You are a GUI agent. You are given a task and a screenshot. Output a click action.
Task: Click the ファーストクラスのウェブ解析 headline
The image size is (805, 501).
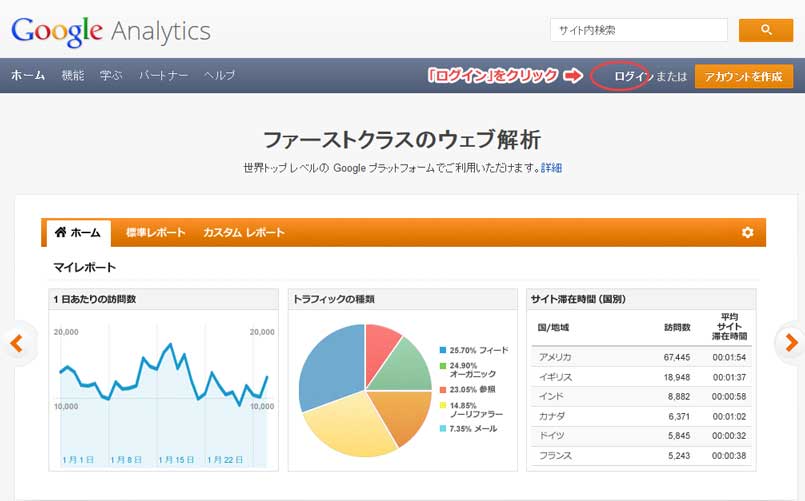point(402,140)
